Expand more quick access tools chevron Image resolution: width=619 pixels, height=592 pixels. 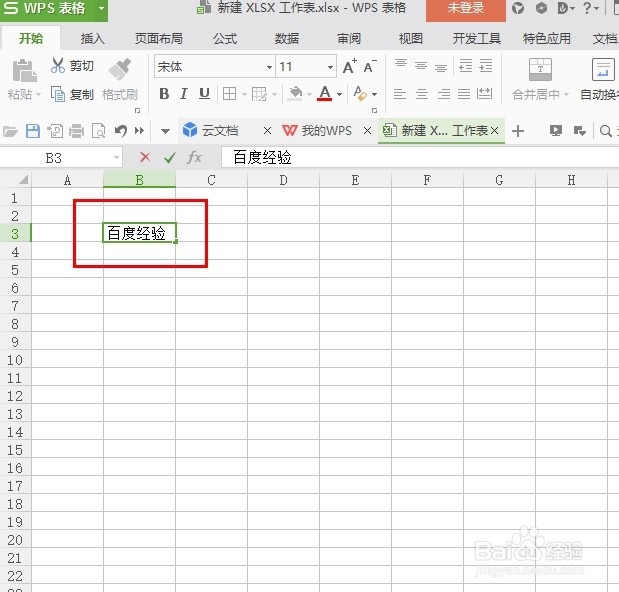click(x=139, y=131)
